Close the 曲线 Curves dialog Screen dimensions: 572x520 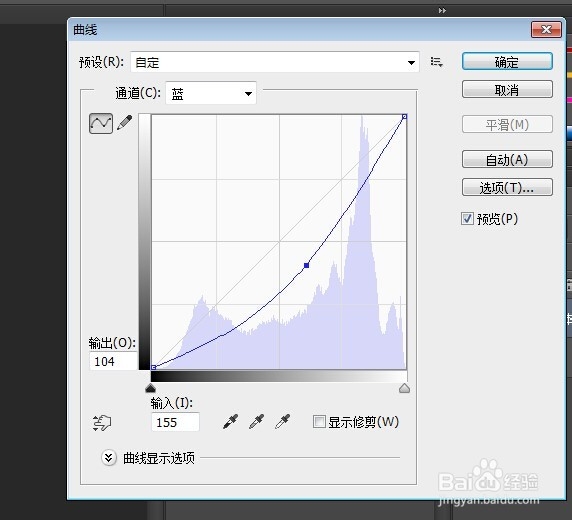point(546,29)
